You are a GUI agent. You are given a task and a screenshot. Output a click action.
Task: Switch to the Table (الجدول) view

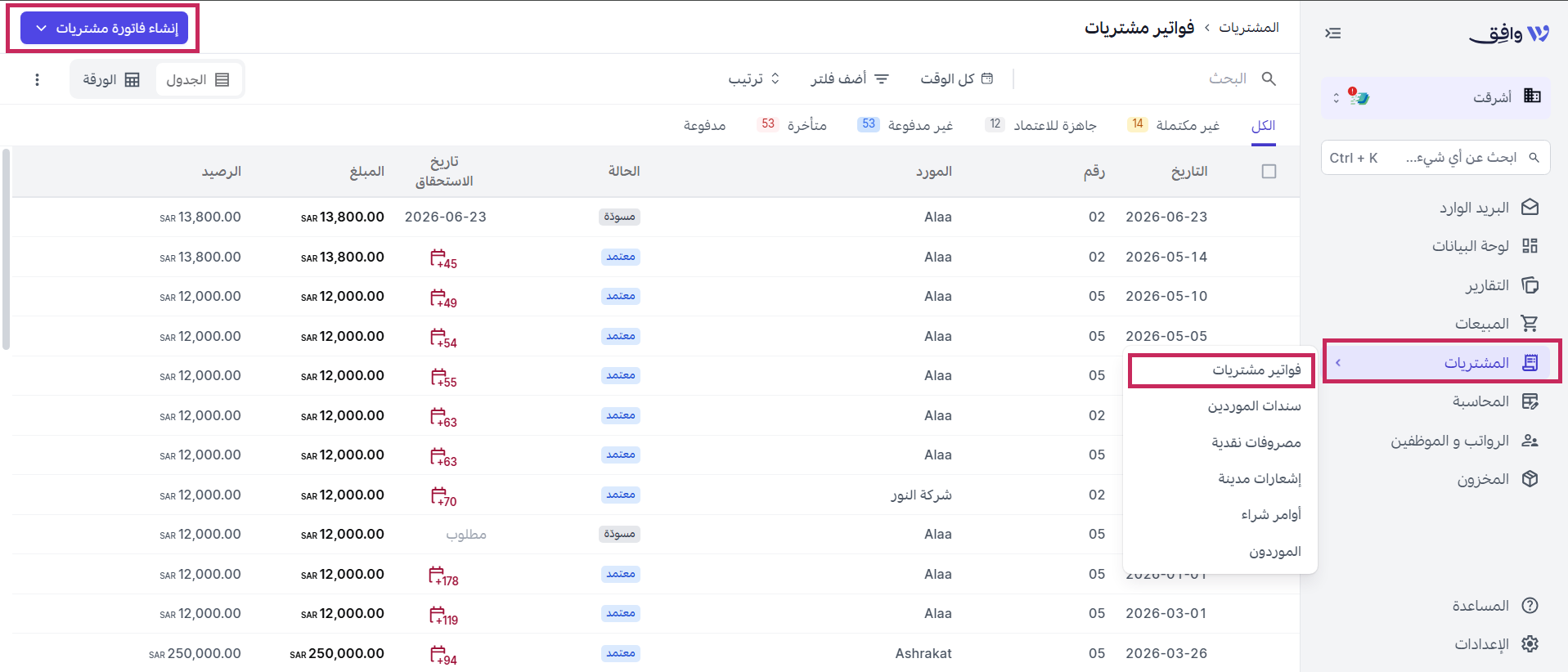coord(198,79)
